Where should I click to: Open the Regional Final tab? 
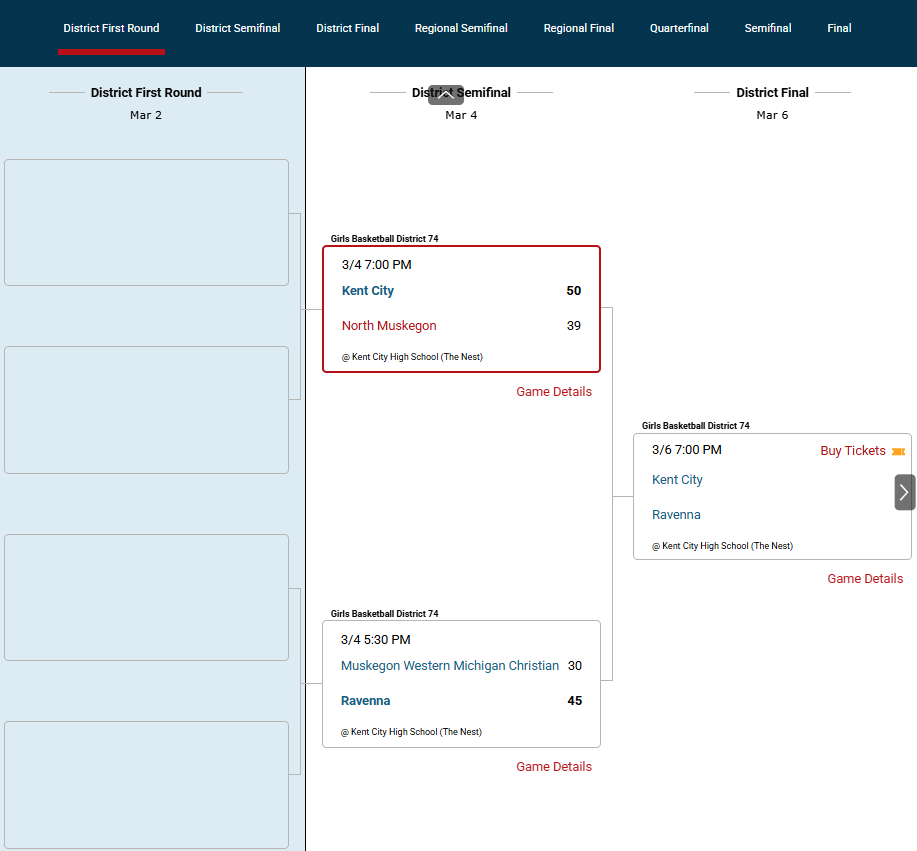point(579,28)
